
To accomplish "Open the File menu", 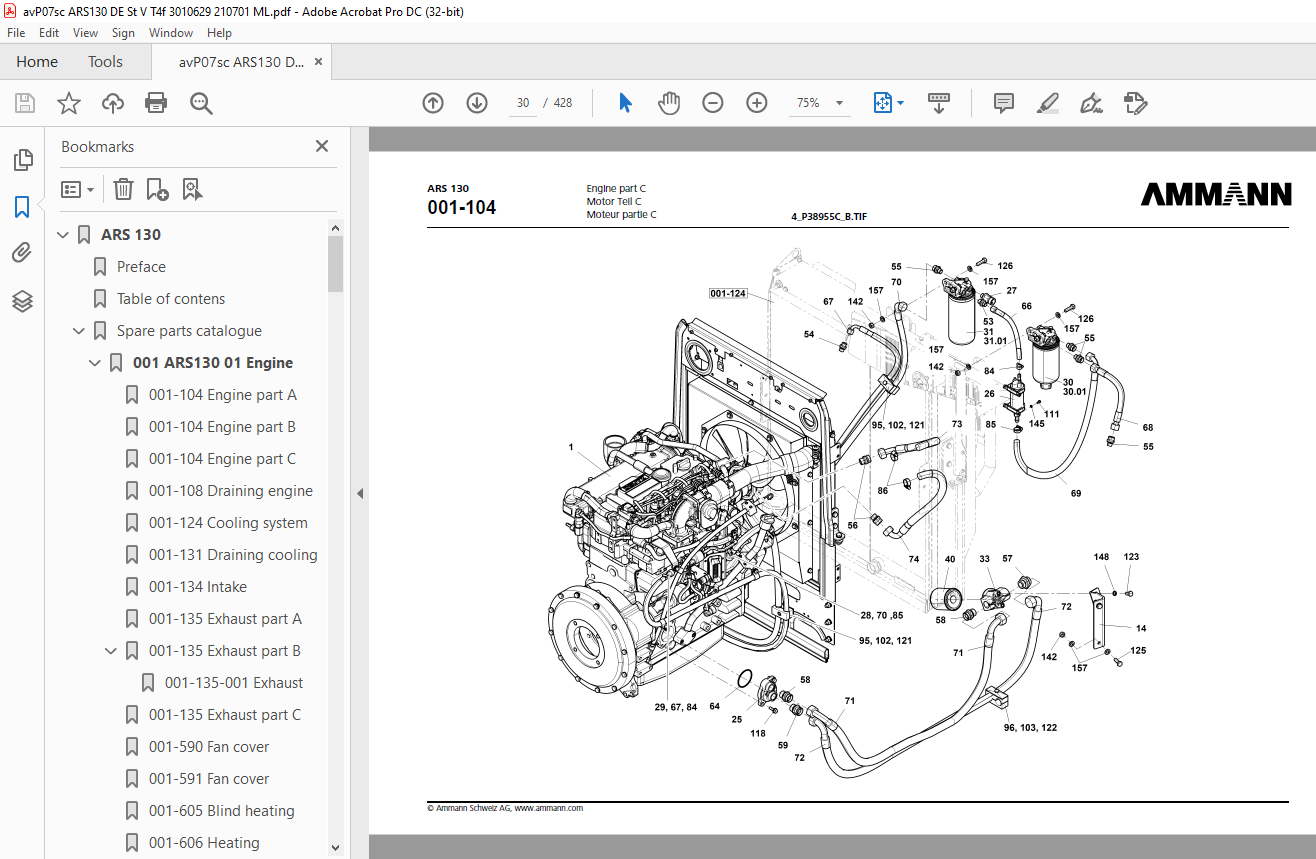I will point(16,33).
